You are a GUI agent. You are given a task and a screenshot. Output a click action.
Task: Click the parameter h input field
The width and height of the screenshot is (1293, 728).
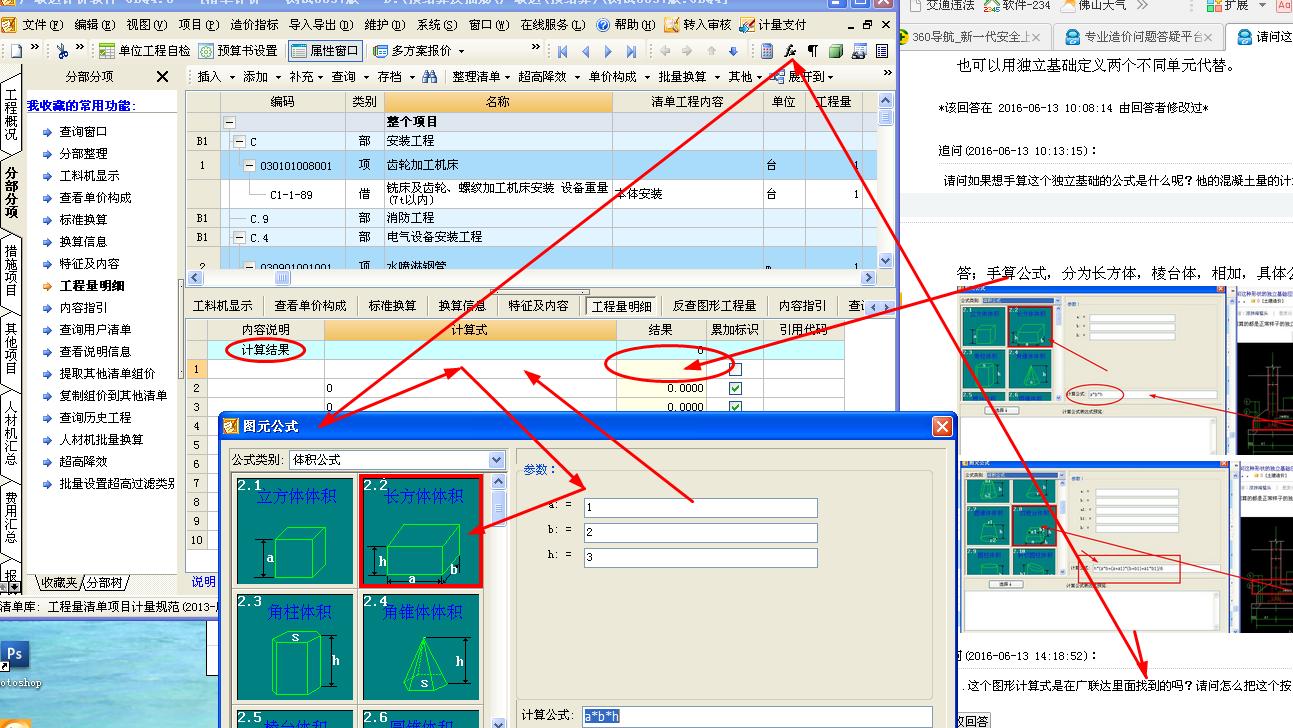click(x=700, y=557)
